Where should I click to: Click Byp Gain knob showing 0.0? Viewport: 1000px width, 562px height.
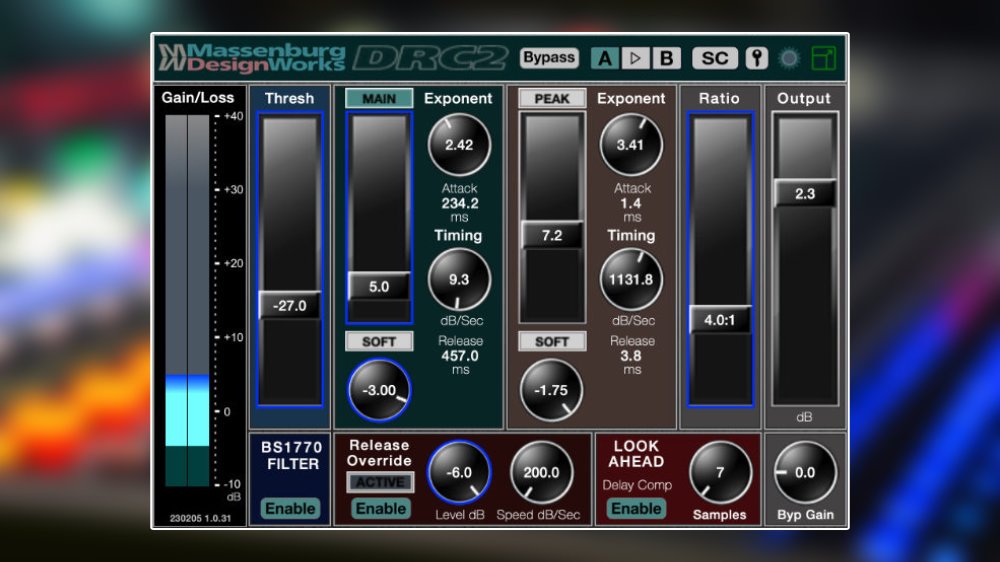pos(805,473)
